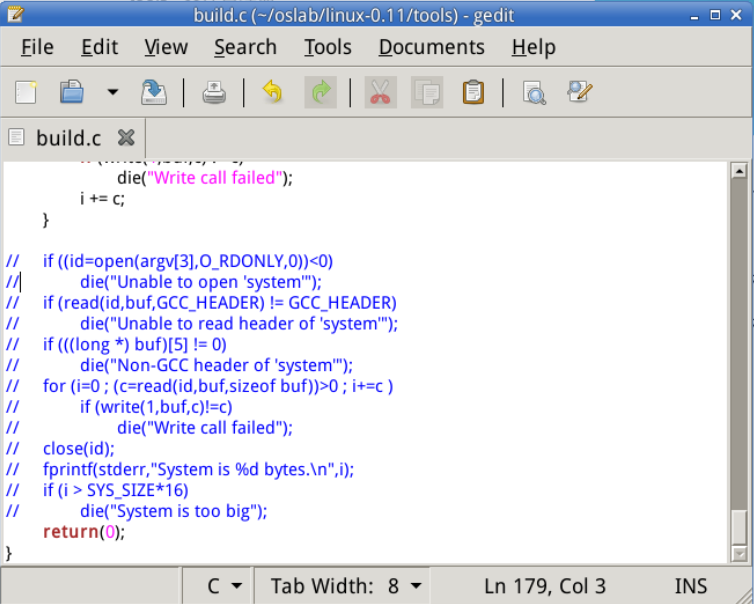Click the scrollbar down arrow
Viewport: 754px width, 604px height.
(739, 555)
